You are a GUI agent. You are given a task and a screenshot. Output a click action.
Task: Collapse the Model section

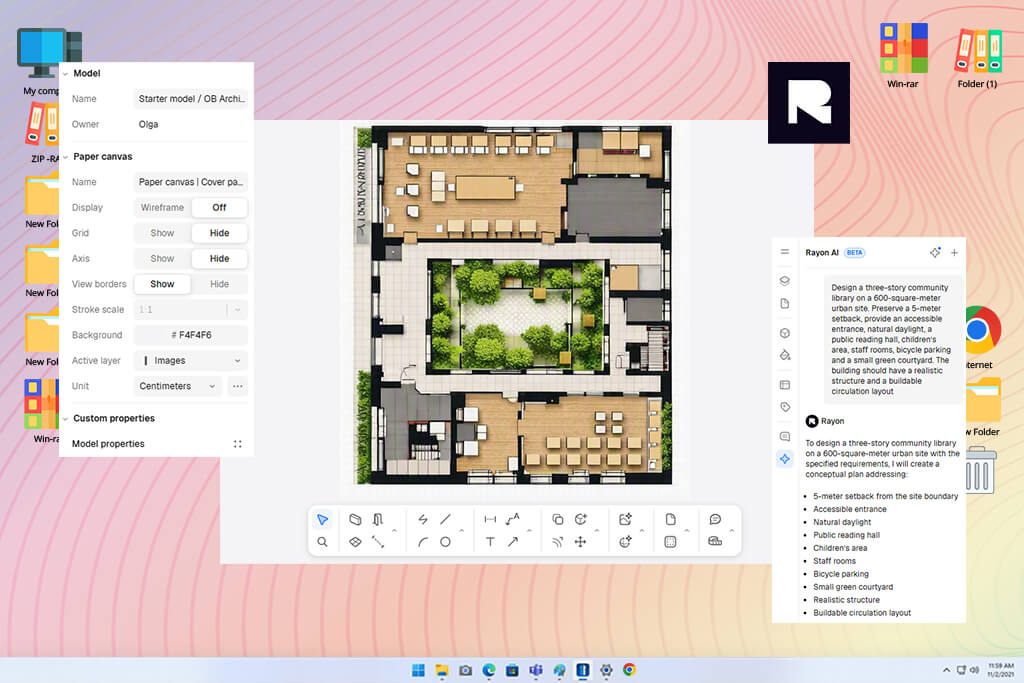point(65,74)
